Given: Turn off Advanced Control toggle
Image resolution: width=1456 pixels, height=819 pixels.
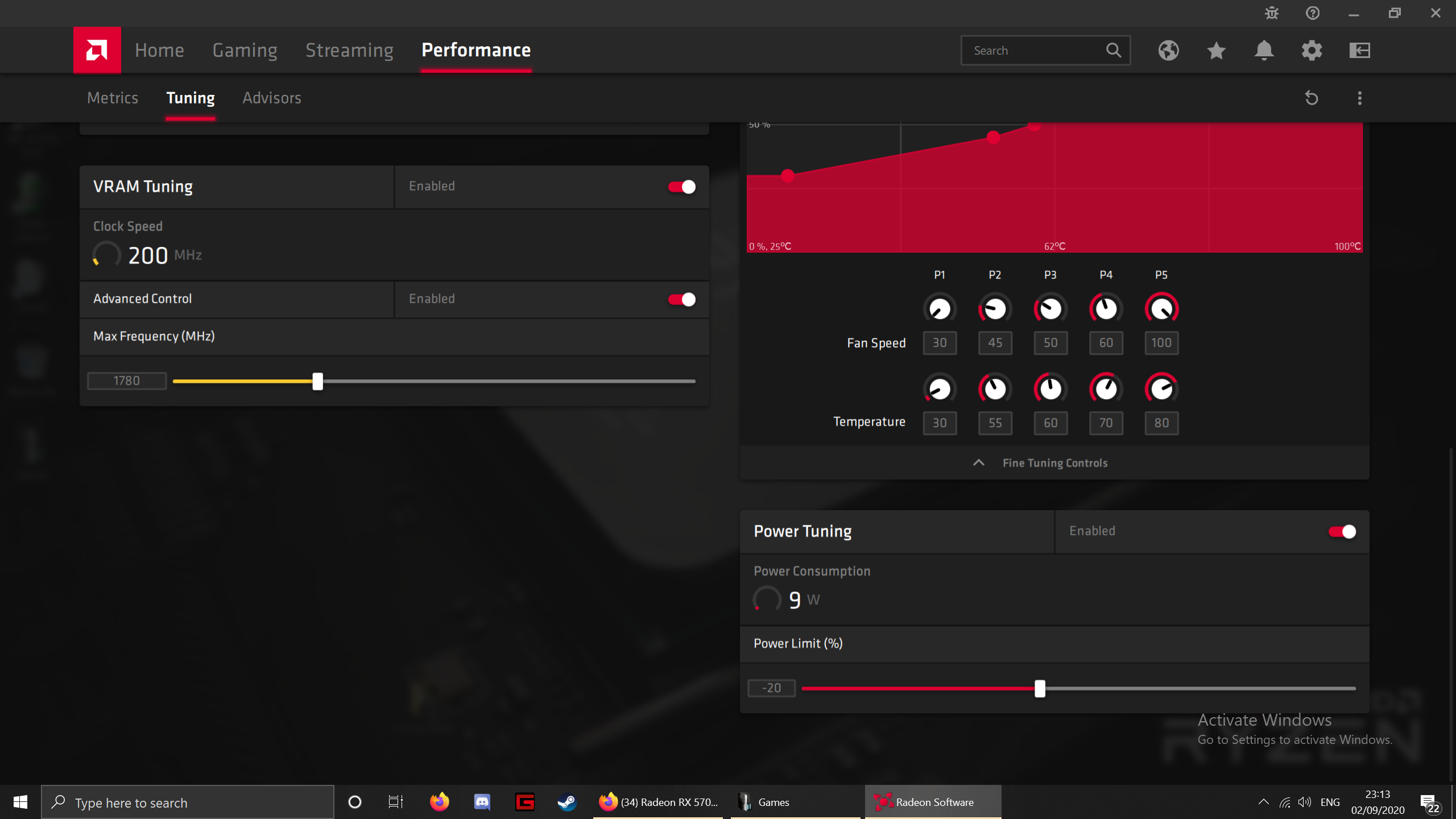Looking at the screenshot, I should click(681, 299).
